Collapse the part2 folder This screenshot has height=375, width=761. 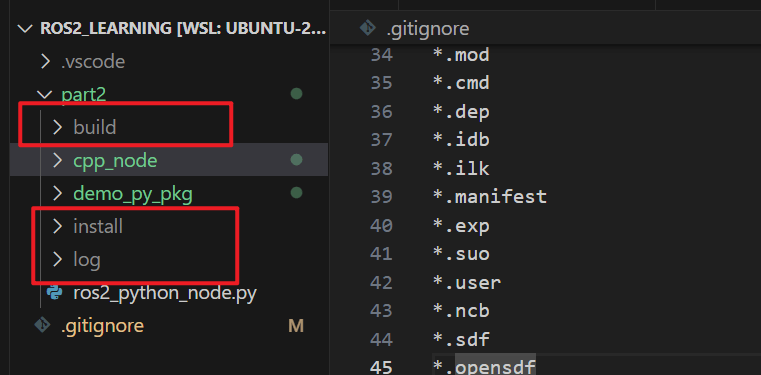point(45,94)
